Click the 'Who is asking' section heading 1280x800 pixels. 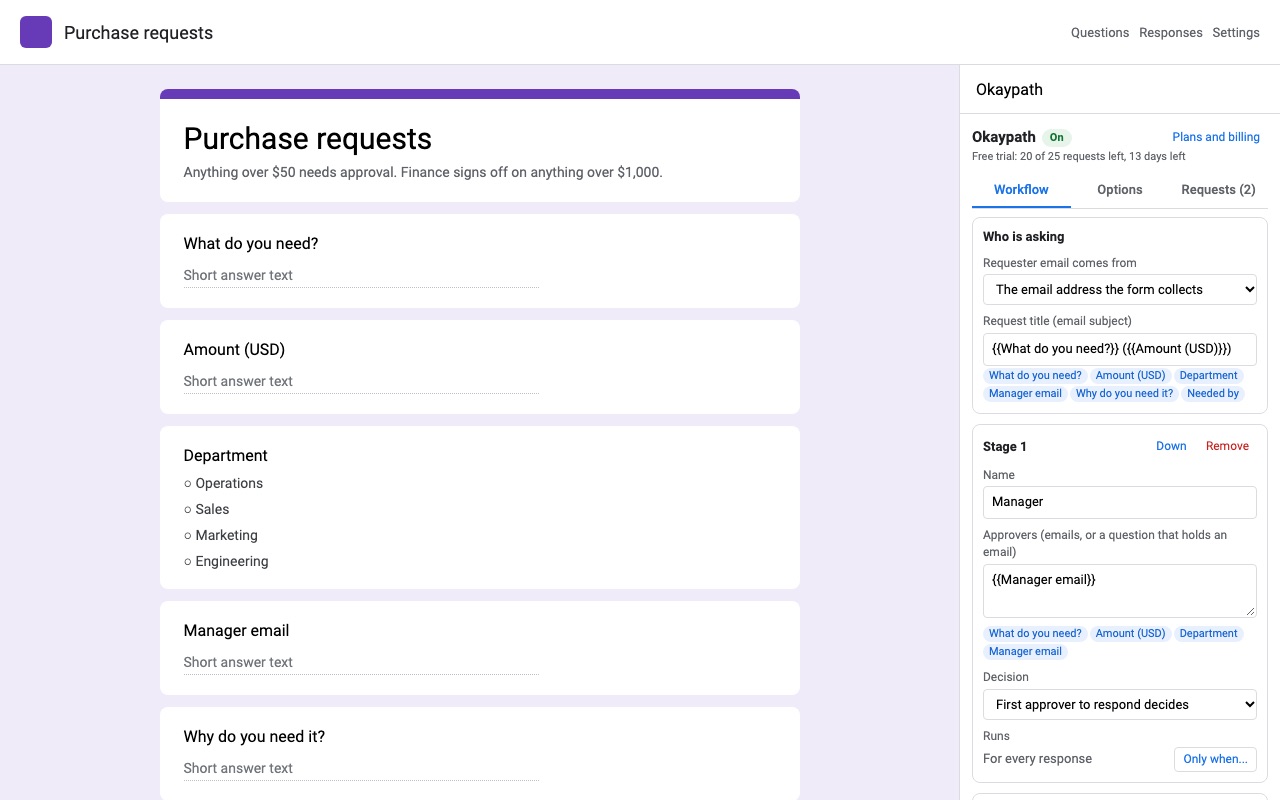[1023, 237]
